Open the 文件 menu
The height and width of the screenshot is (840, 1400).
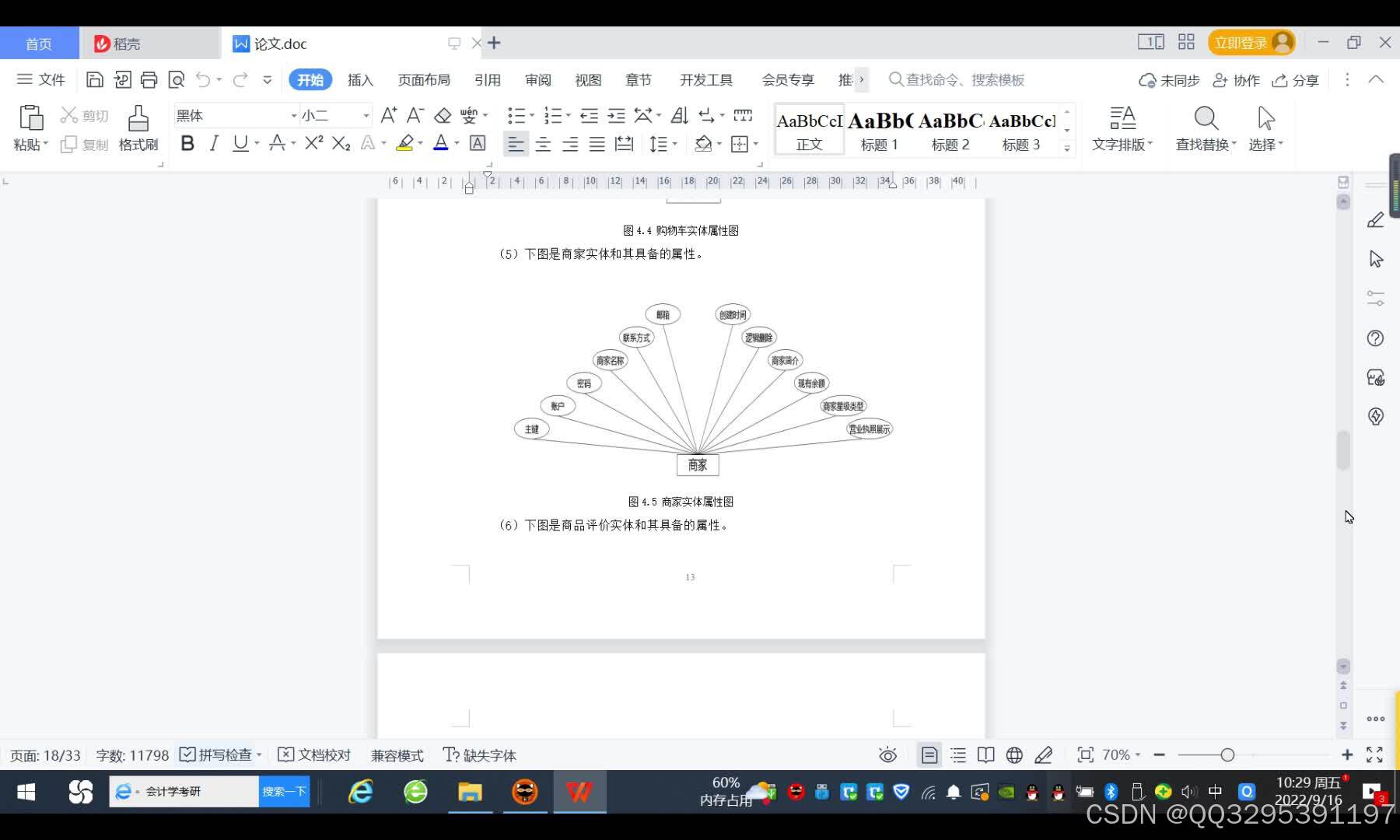click(x=41, y=79)
